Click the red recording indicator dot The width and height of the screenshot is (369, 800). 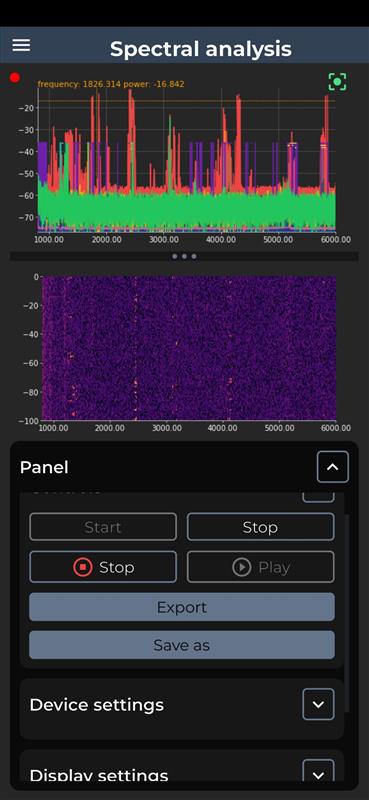tap(15, 78)
